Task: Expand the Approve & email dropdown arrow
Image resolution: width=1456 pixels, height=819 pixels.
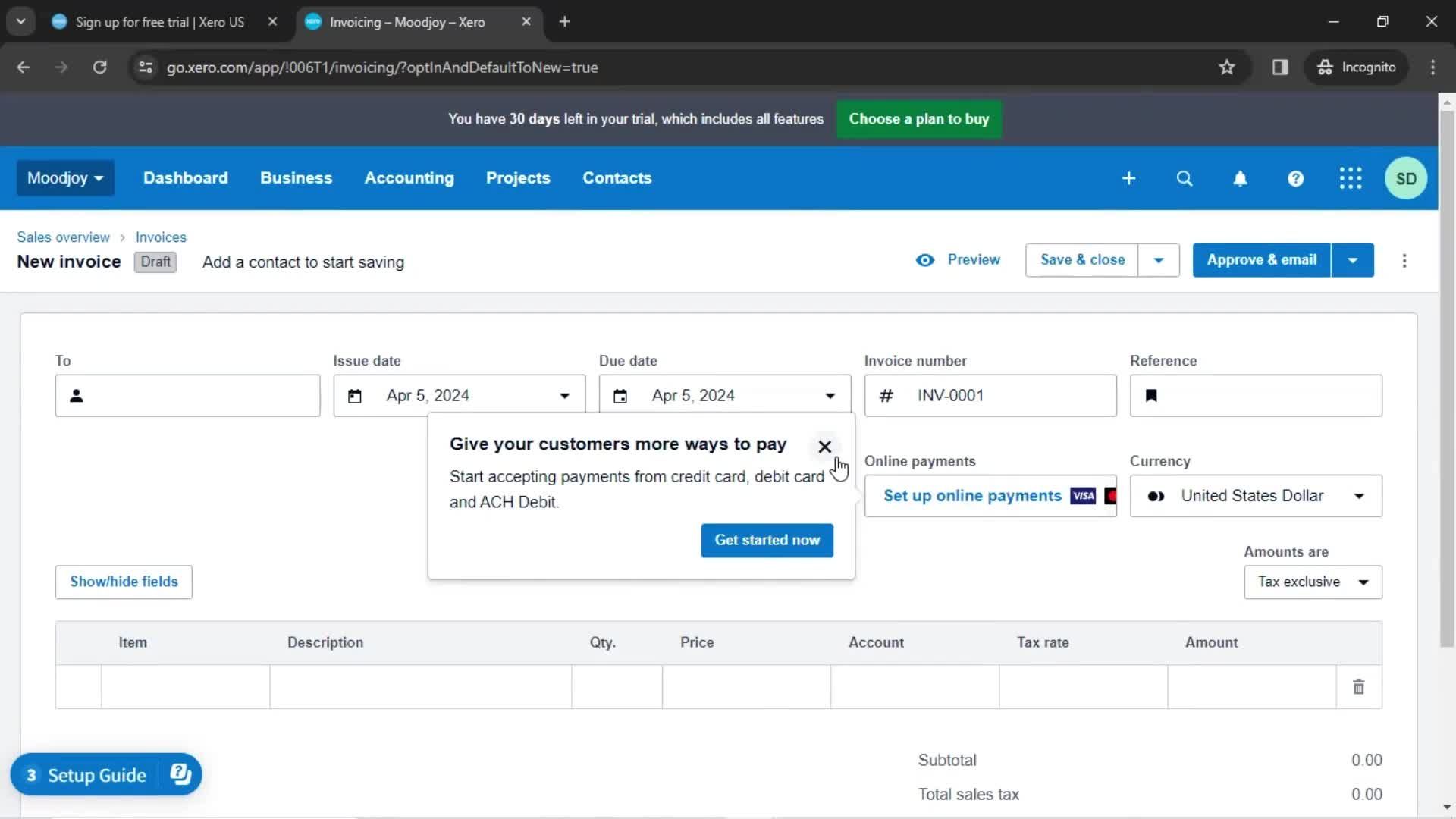Action: pos(1352,260)
